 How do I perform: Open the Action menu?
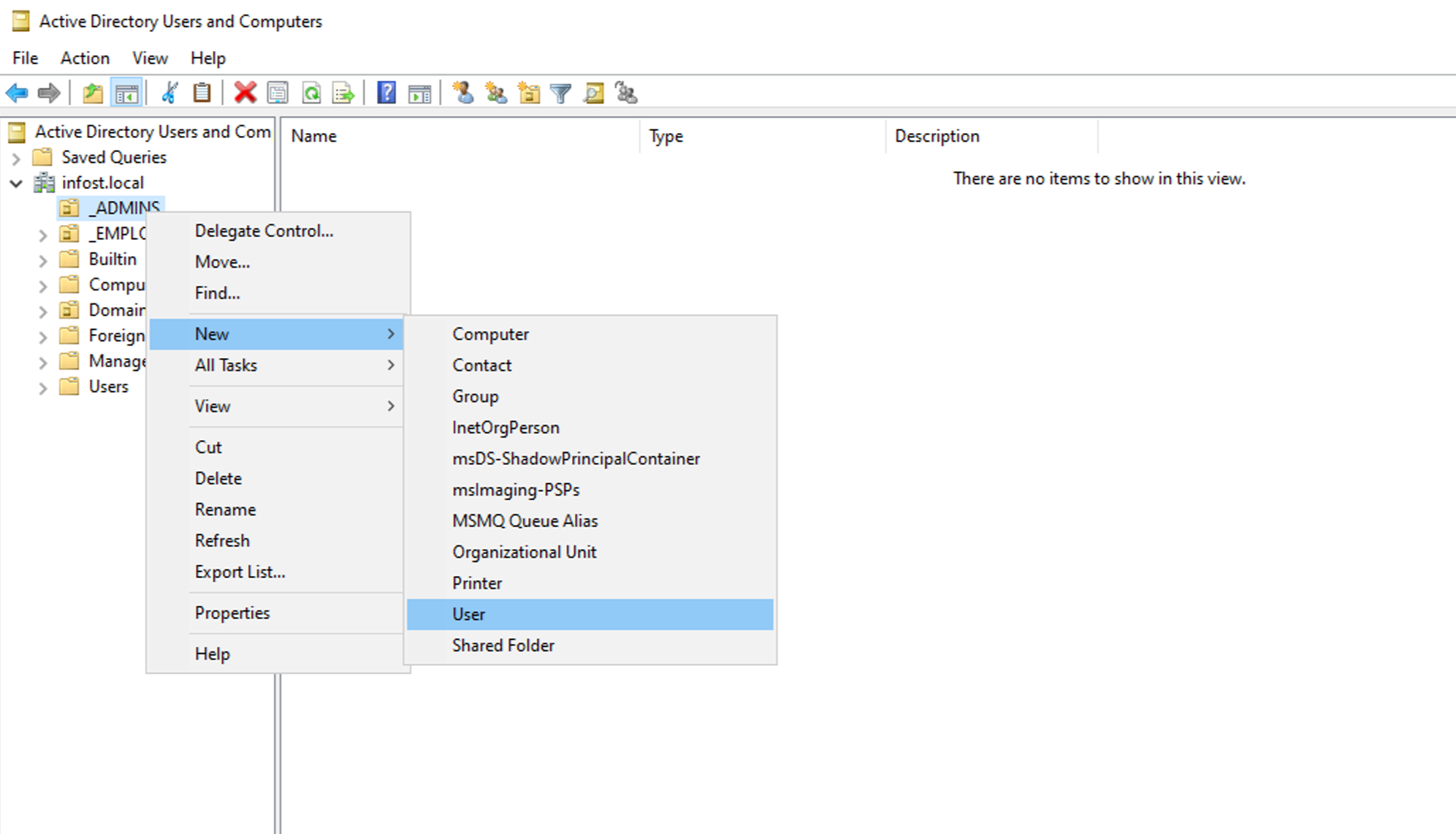[x=85, y=58]
